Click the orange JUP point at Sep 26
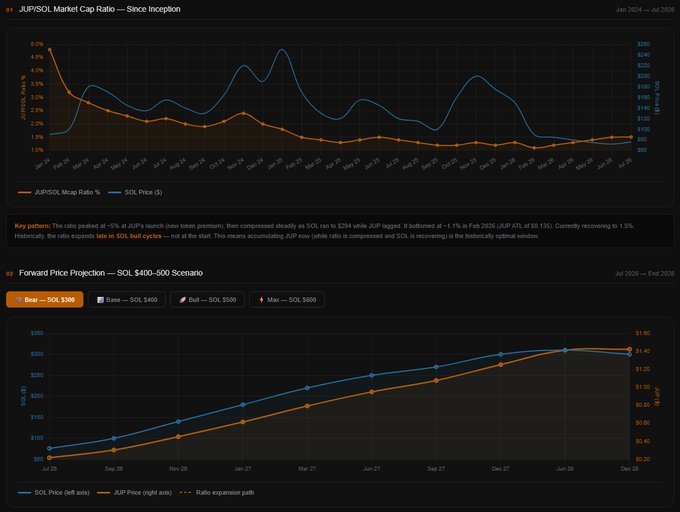The width and height of the screenshot is (680, 512). coord(114,450)
